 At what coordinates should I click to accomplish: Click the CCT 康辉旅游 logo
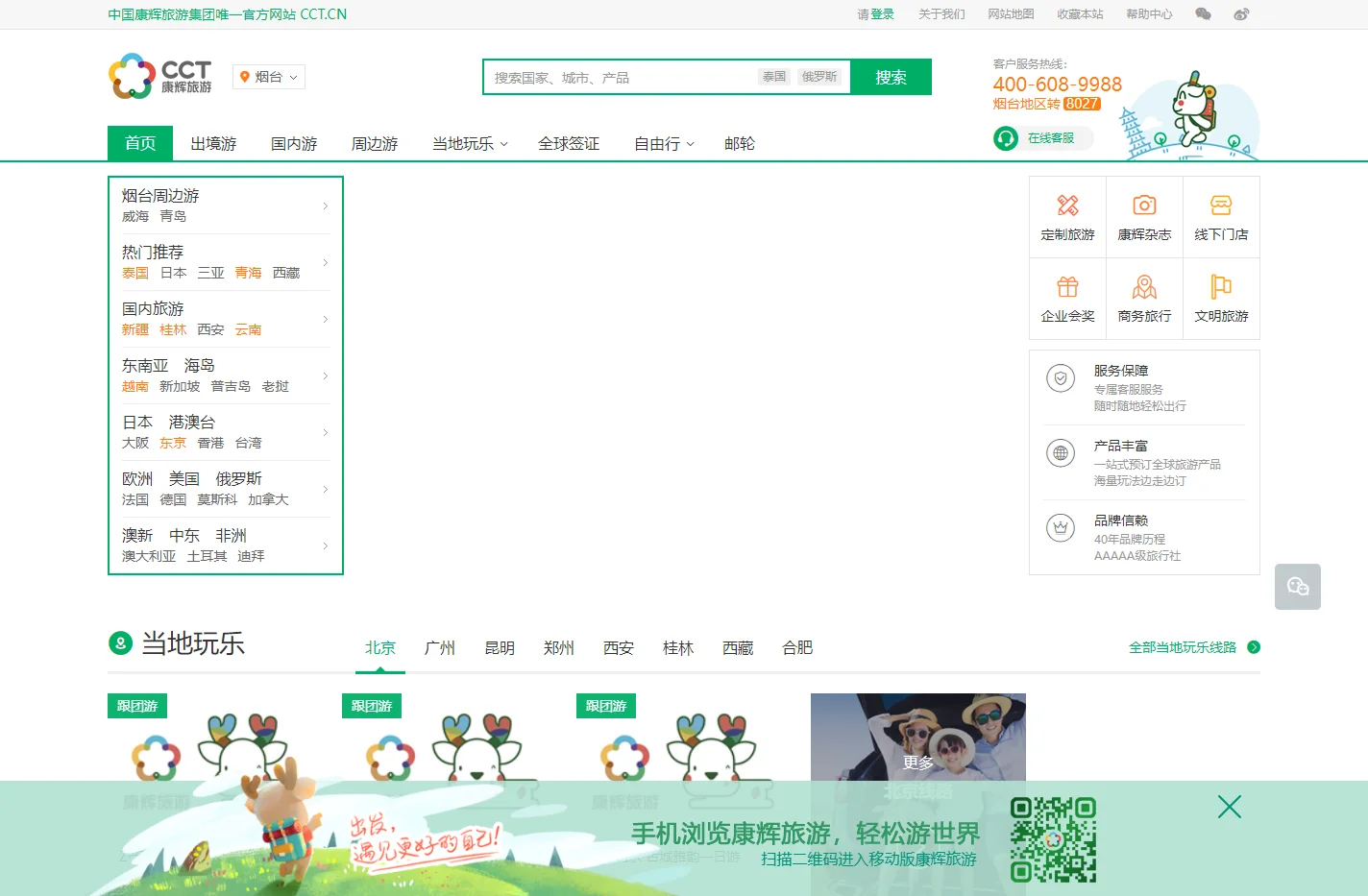(x=160, y=77)
